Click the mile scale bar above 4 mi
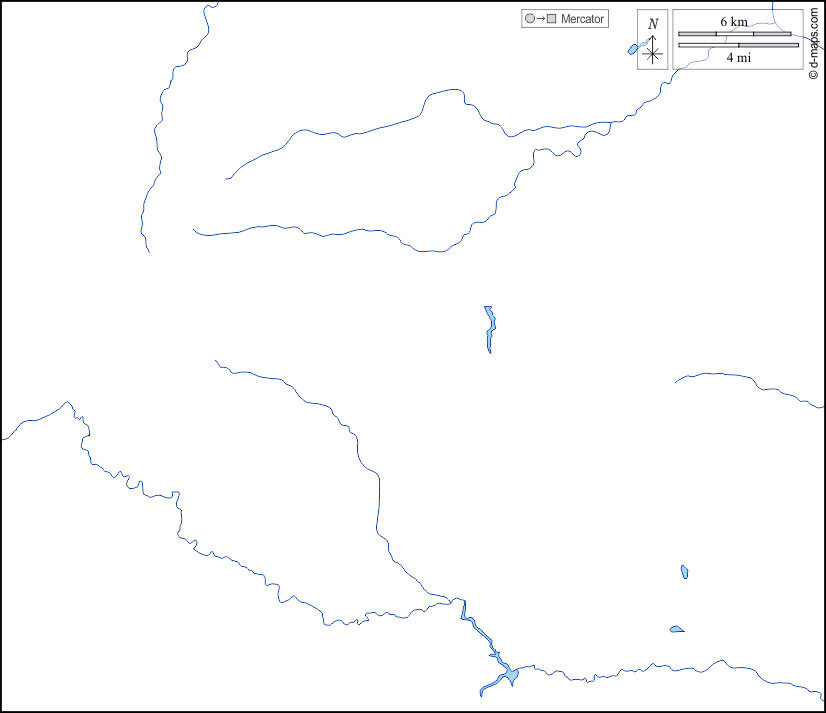Image resolution: width=826 pixels, height=713 pixels. (738, 45)
